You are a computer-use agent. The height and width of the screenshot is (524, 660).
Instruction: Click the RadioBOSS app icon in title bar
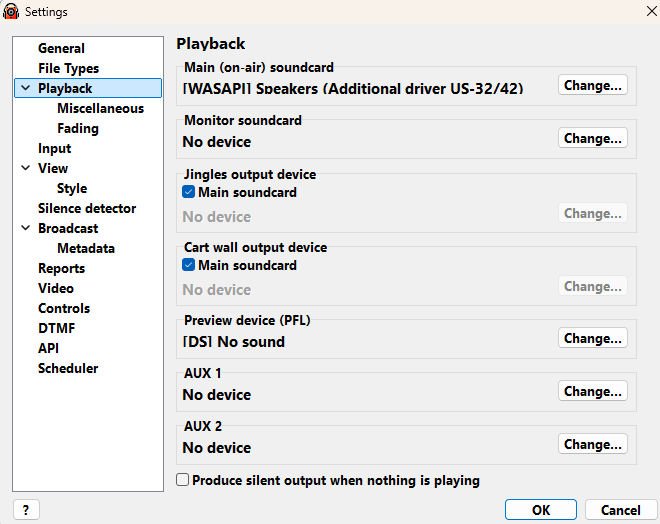coord(11,11)
